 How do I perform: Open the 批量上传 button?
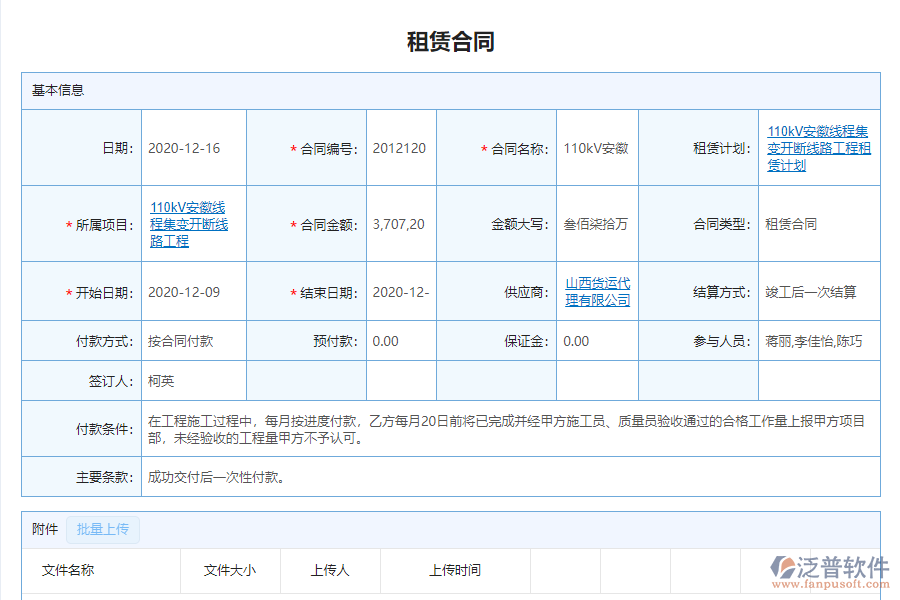(x=102, y=529)
